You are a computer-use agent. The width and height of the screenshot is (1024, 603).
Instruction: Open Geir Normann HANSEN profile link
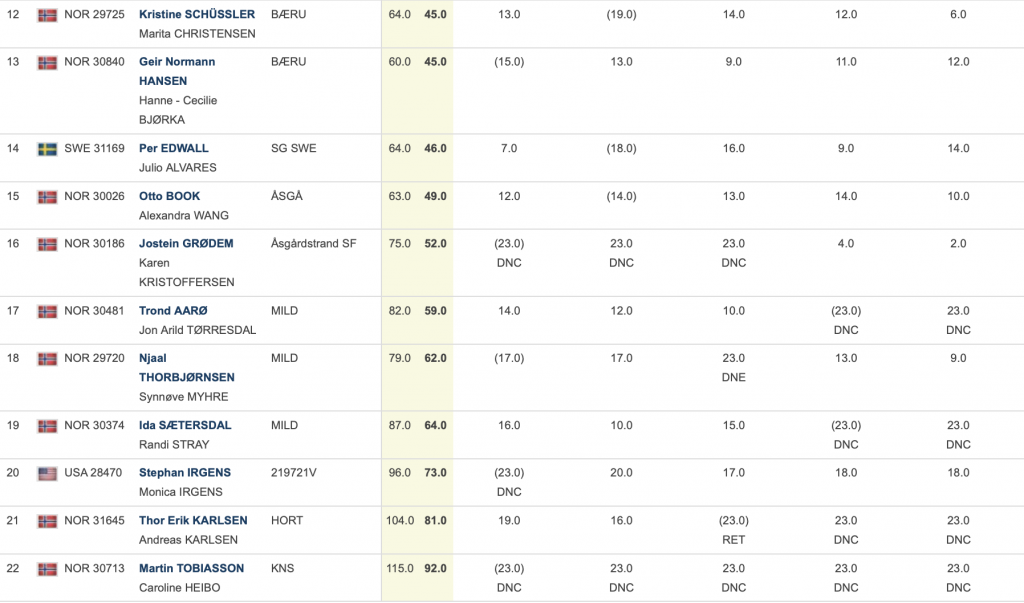[x=177, y=71]
